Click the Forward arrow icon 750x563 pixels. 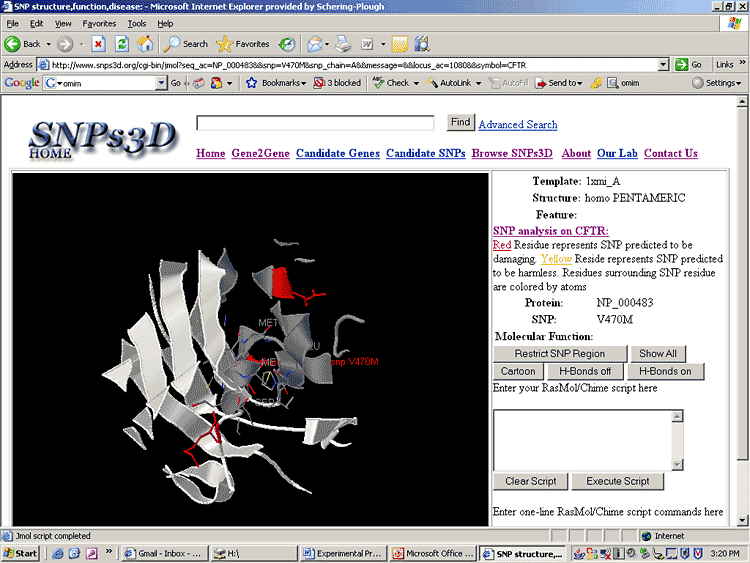point(65,44)
